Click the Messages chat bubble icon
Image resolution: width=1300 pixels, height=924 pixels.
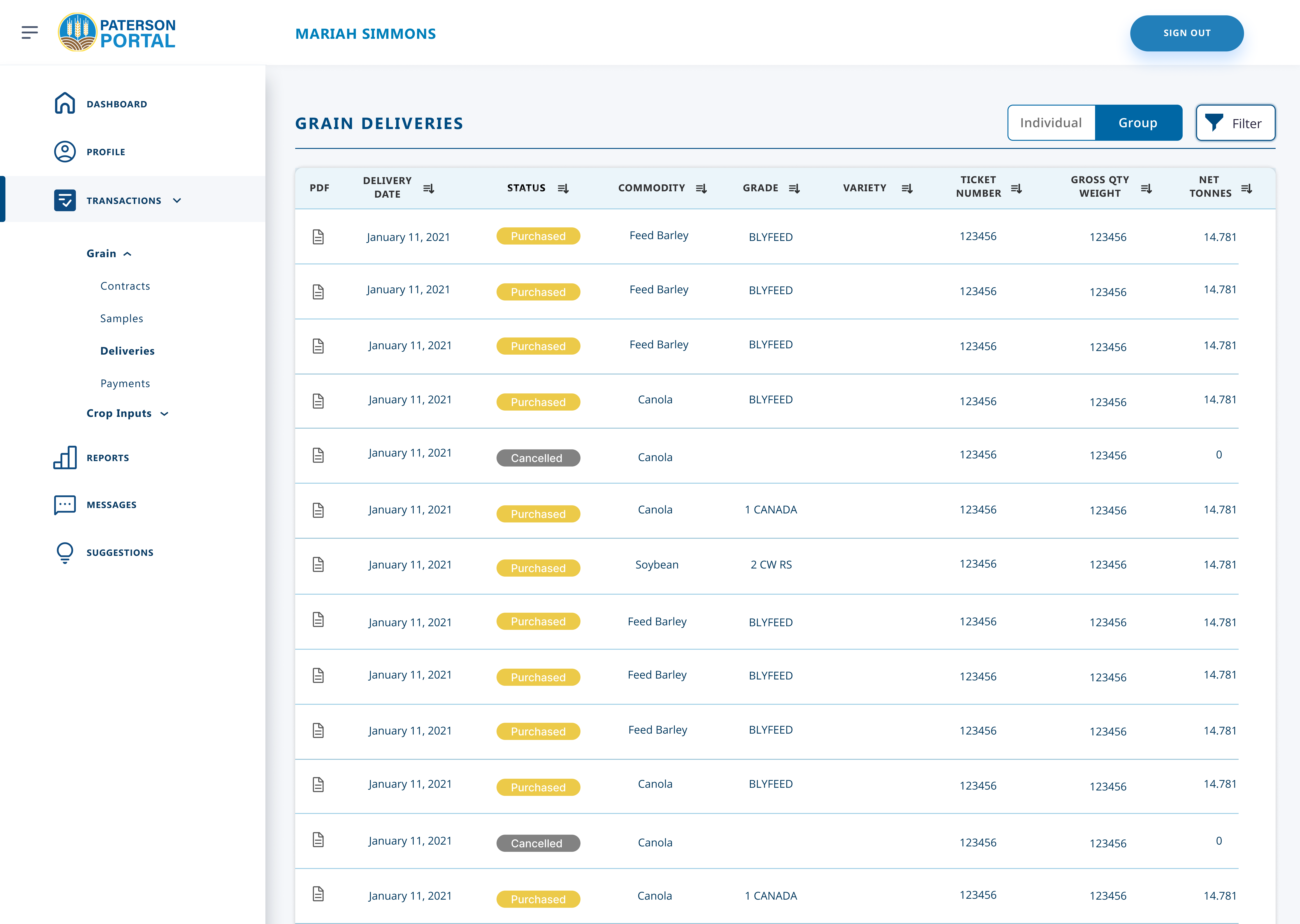coord(65,505)
